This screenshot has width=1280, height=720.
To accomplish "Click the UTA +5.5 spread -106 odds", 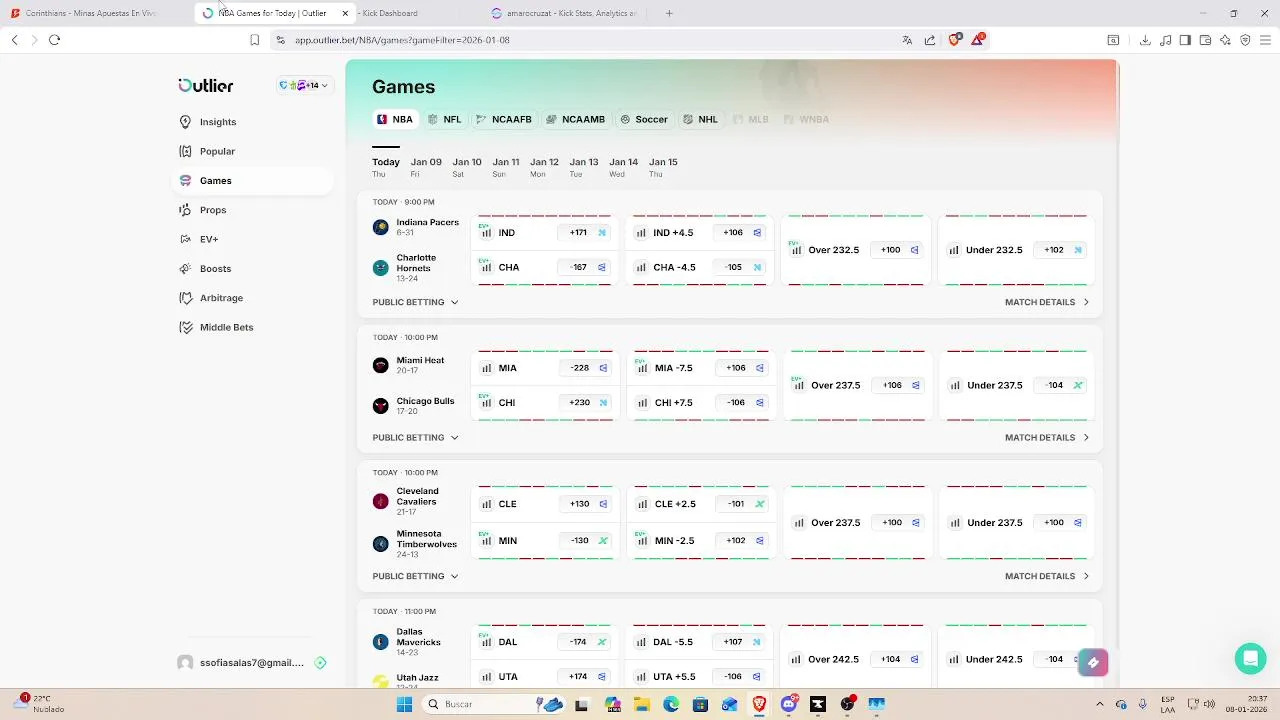I will [741, 677].
